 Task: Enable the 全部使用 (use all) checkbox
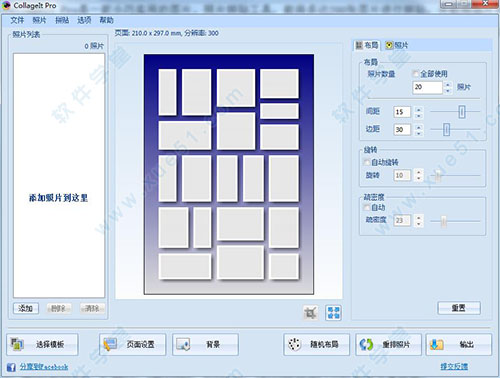click(415, 74)
